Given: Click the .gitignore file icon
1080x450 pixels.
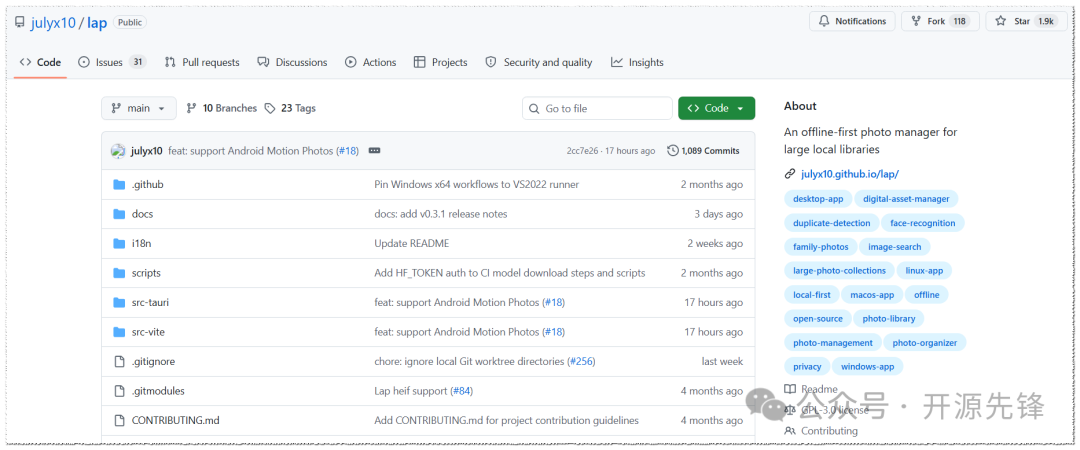Looking at the screenshot, I should coord(119,361).
